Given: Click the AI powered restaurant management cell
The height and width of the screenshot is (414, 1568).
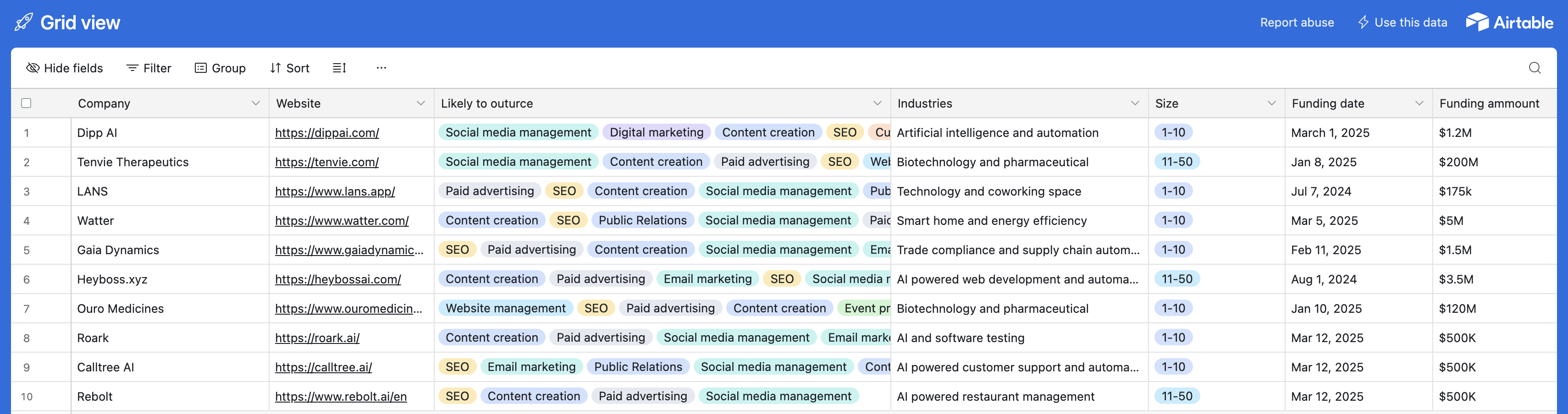Looking at the screenshot, I should (x=1020, y=397).
